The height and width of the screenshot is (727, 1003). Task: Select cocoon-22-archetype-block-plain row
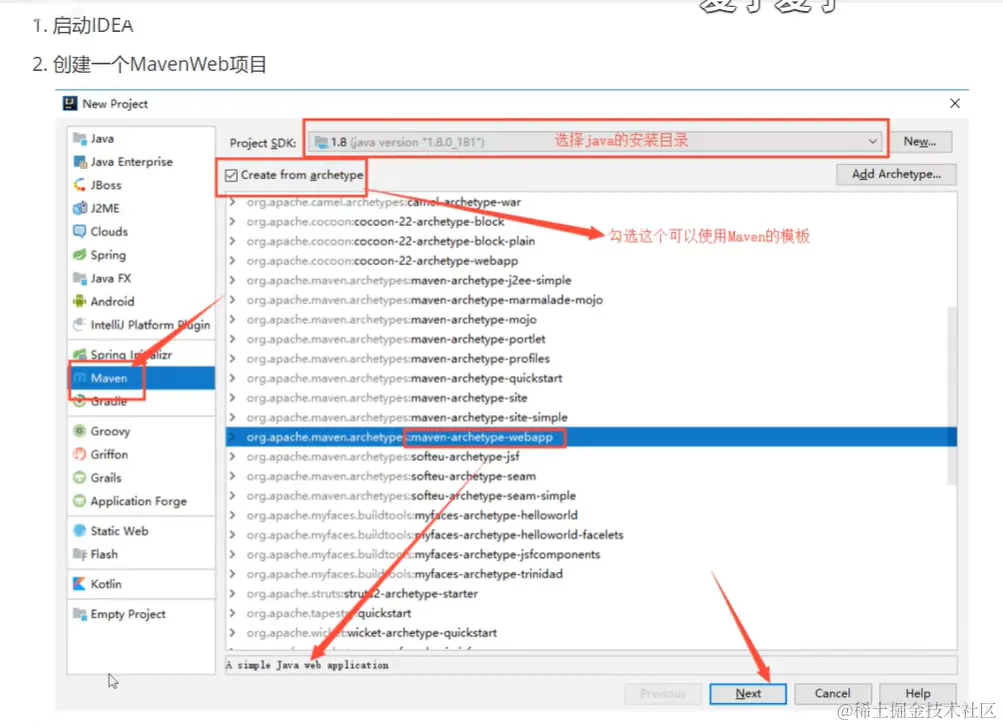(591, 241)
